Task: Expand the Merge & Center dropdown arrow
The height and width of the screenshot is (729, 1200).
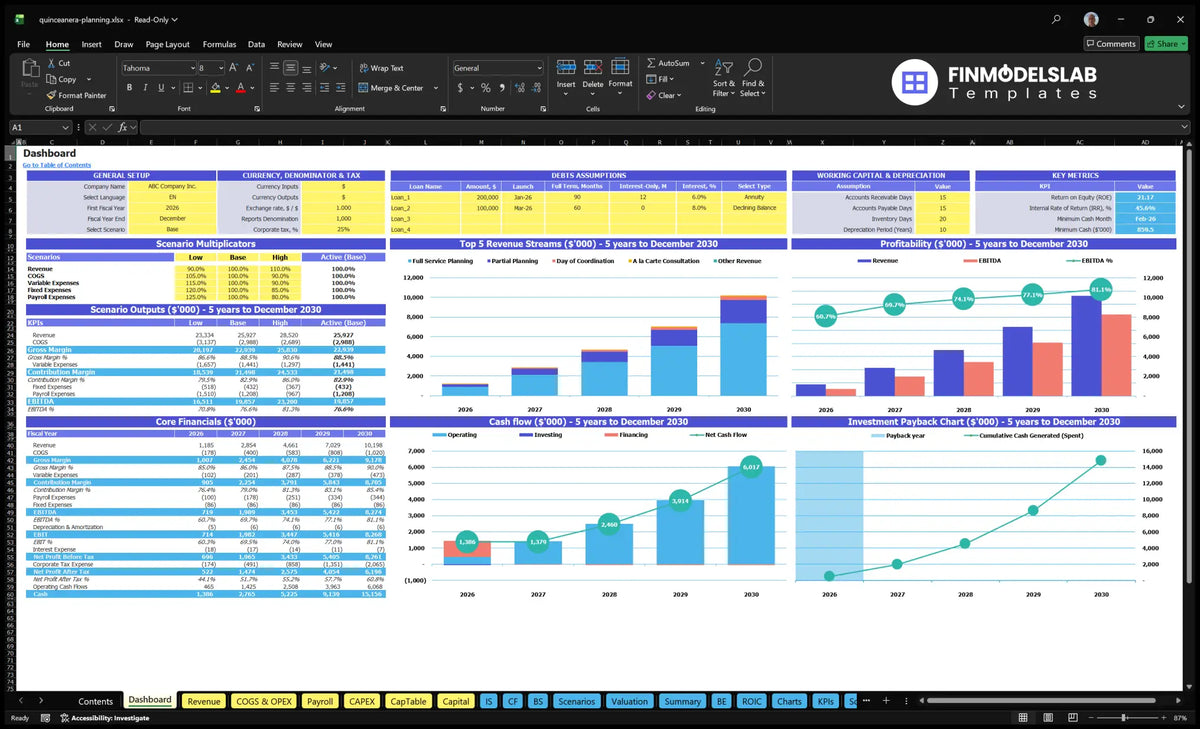Action: pyautogui.click(x=435, y=88)
